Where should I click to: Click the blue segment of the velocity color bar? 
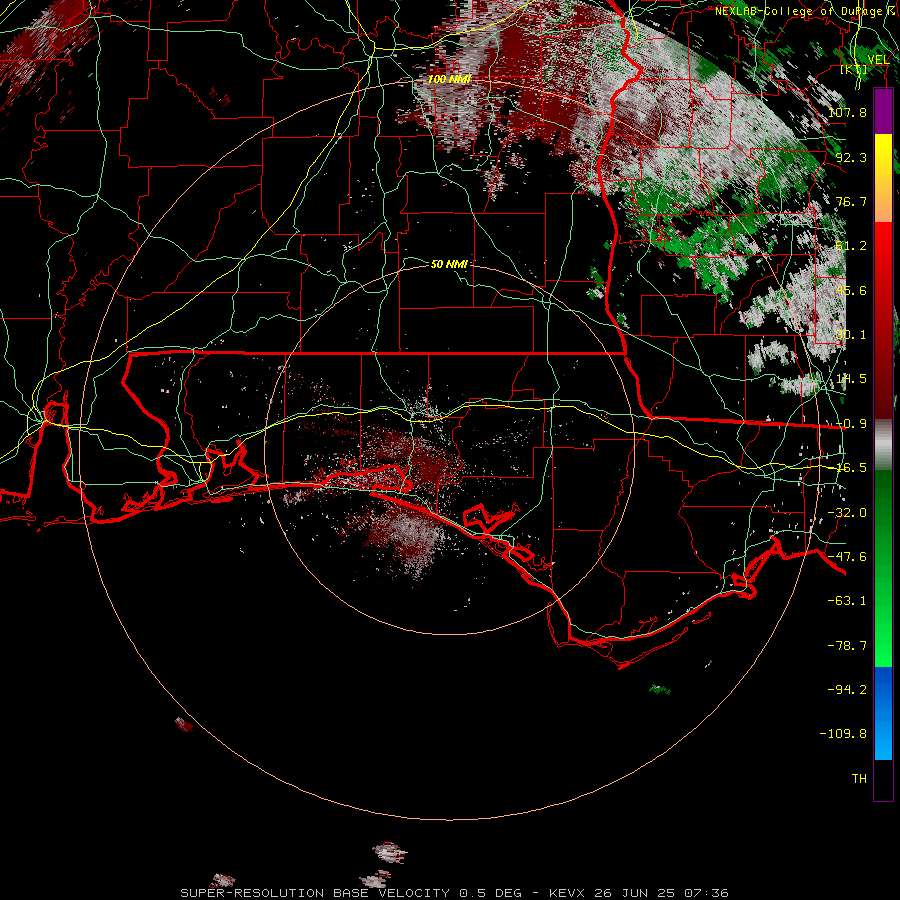(883, 713)
